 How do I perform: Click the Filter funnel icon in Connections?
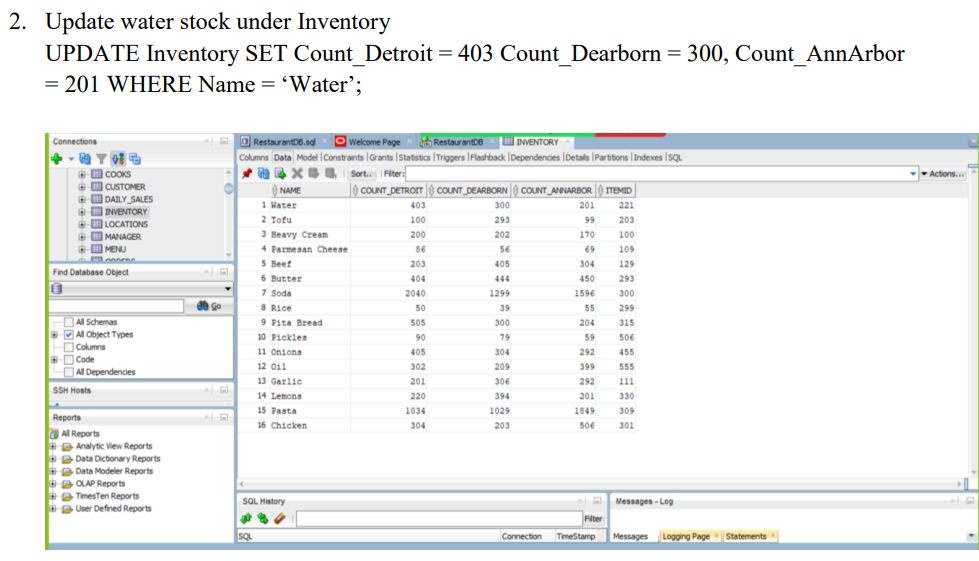[100, 158]
